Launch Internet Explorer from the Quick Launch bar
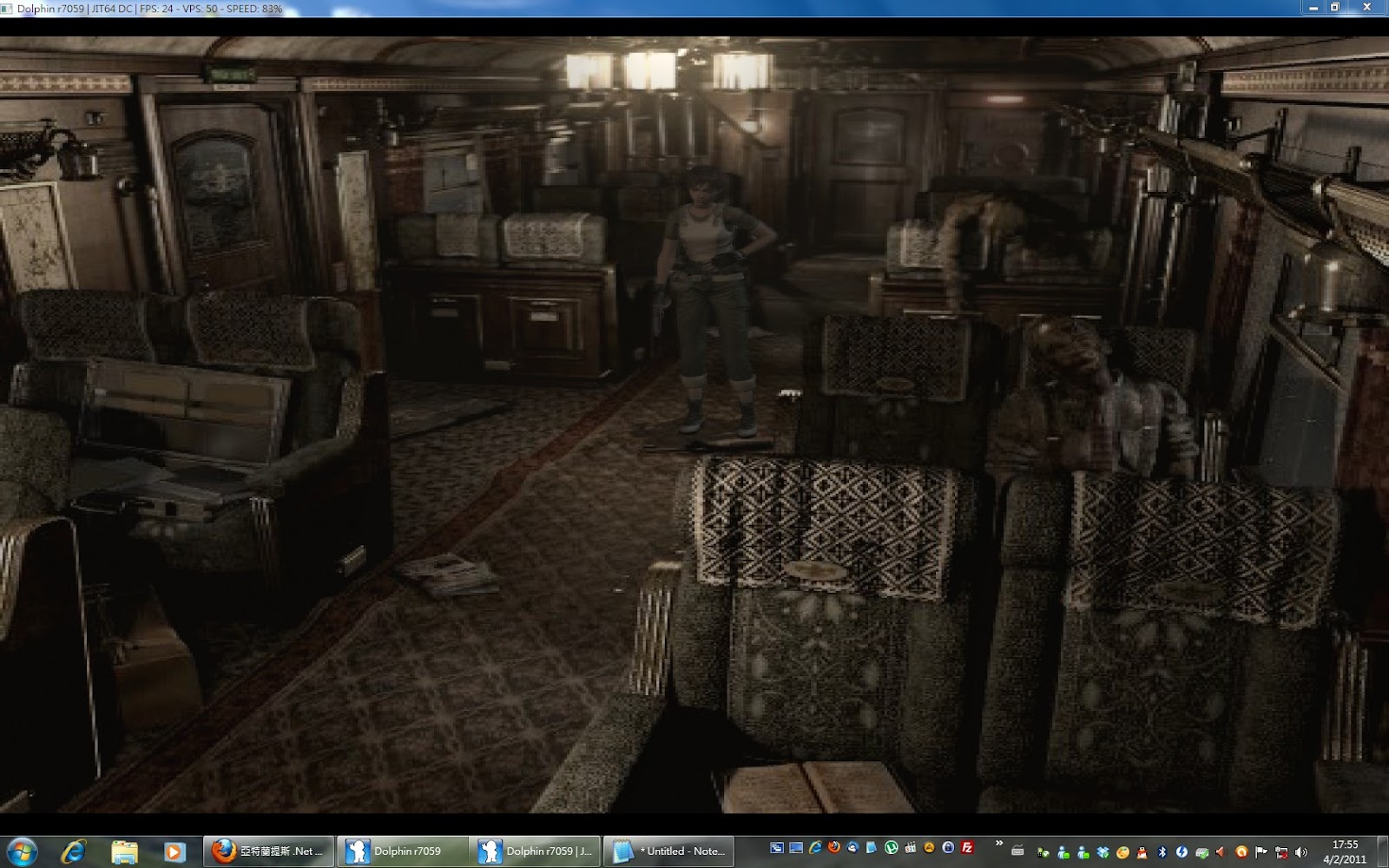Image resolution: width=1389 pixels, height=868 pixels. click(x=815, y=848)
